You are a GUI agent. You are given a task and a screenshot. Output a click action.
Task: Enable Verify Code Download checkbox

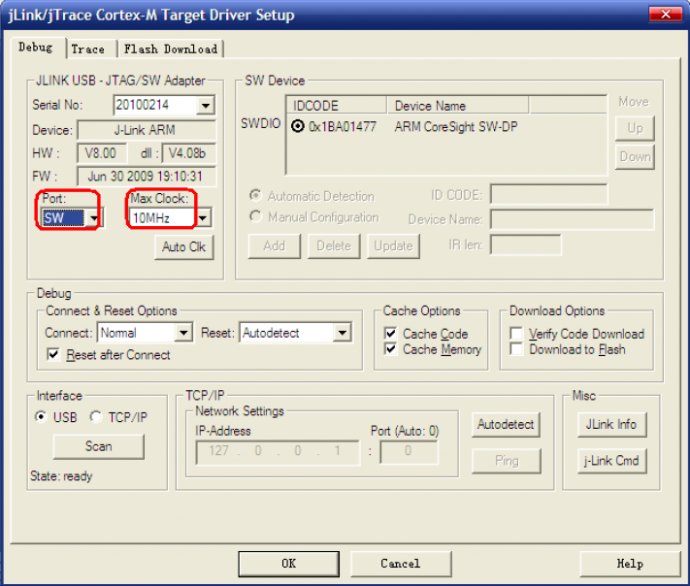[x=516, y=333]
